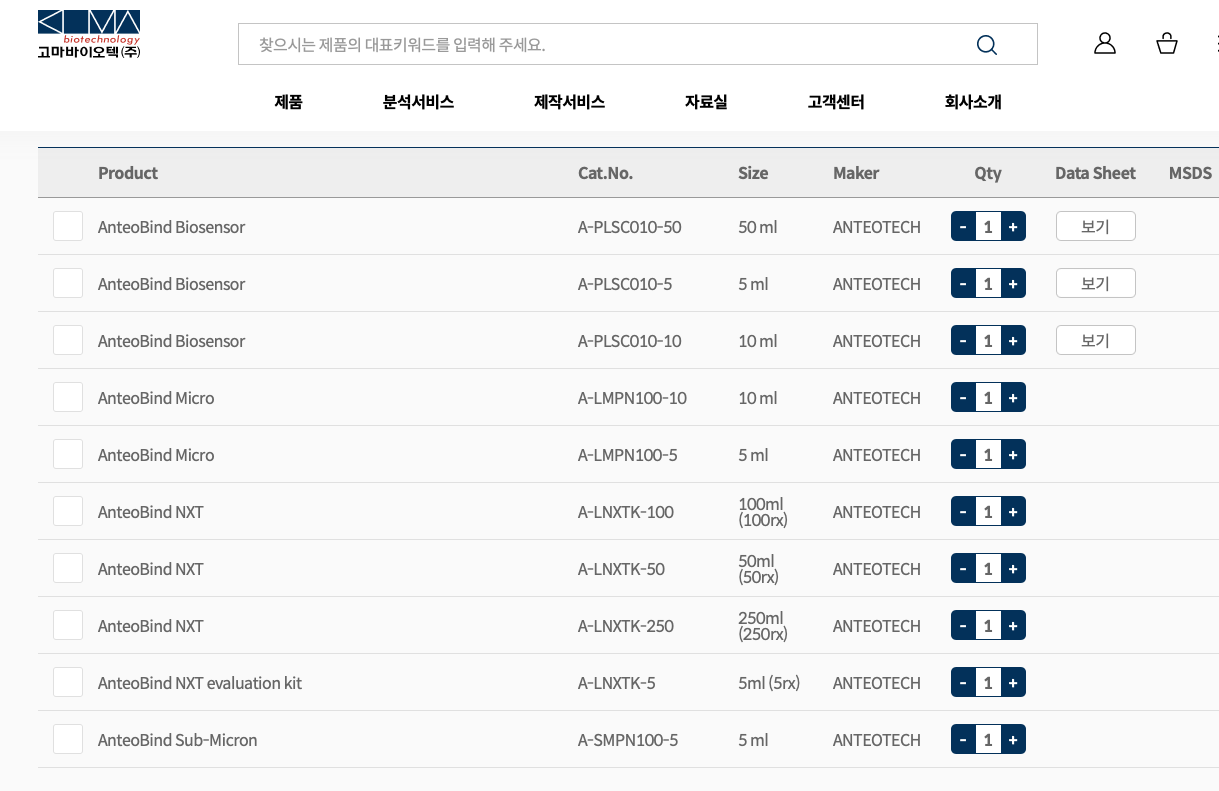Image resolution: width=1219 pixels, height=791 pixels.
Task: View data sheet for A-PLSC010-50
Action: tap(1096, 226)
